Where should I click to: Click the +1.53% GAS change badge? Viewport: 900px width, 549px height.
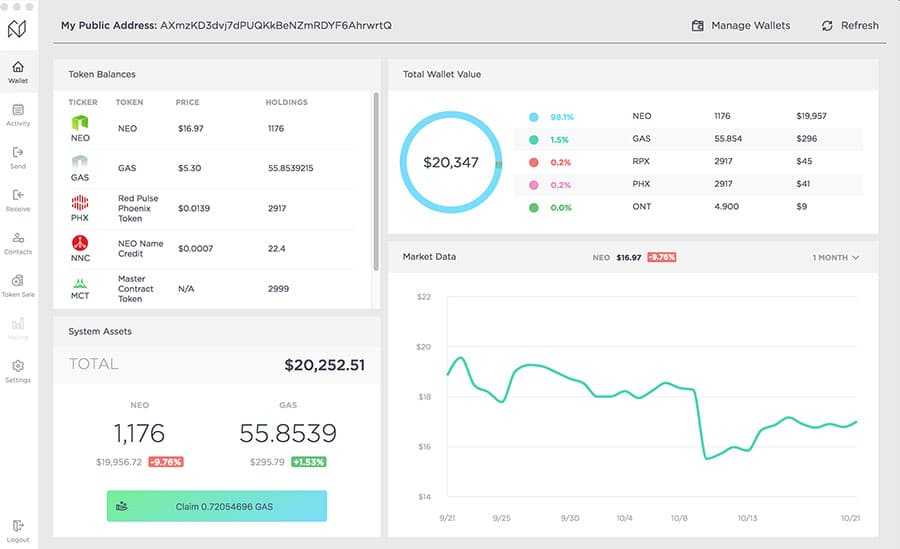point(308,462)
